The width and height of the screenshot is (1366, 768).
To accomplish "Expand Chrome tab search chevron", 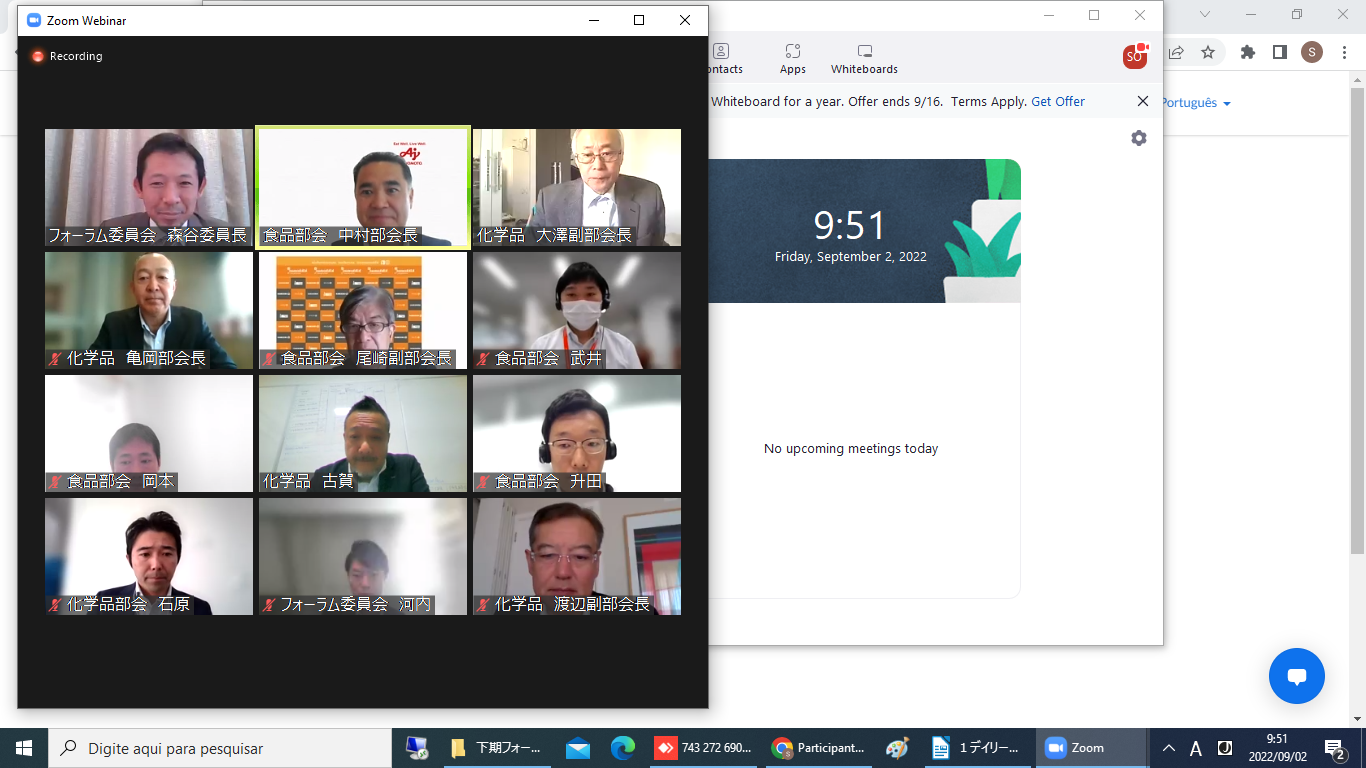I will 1205,15.
